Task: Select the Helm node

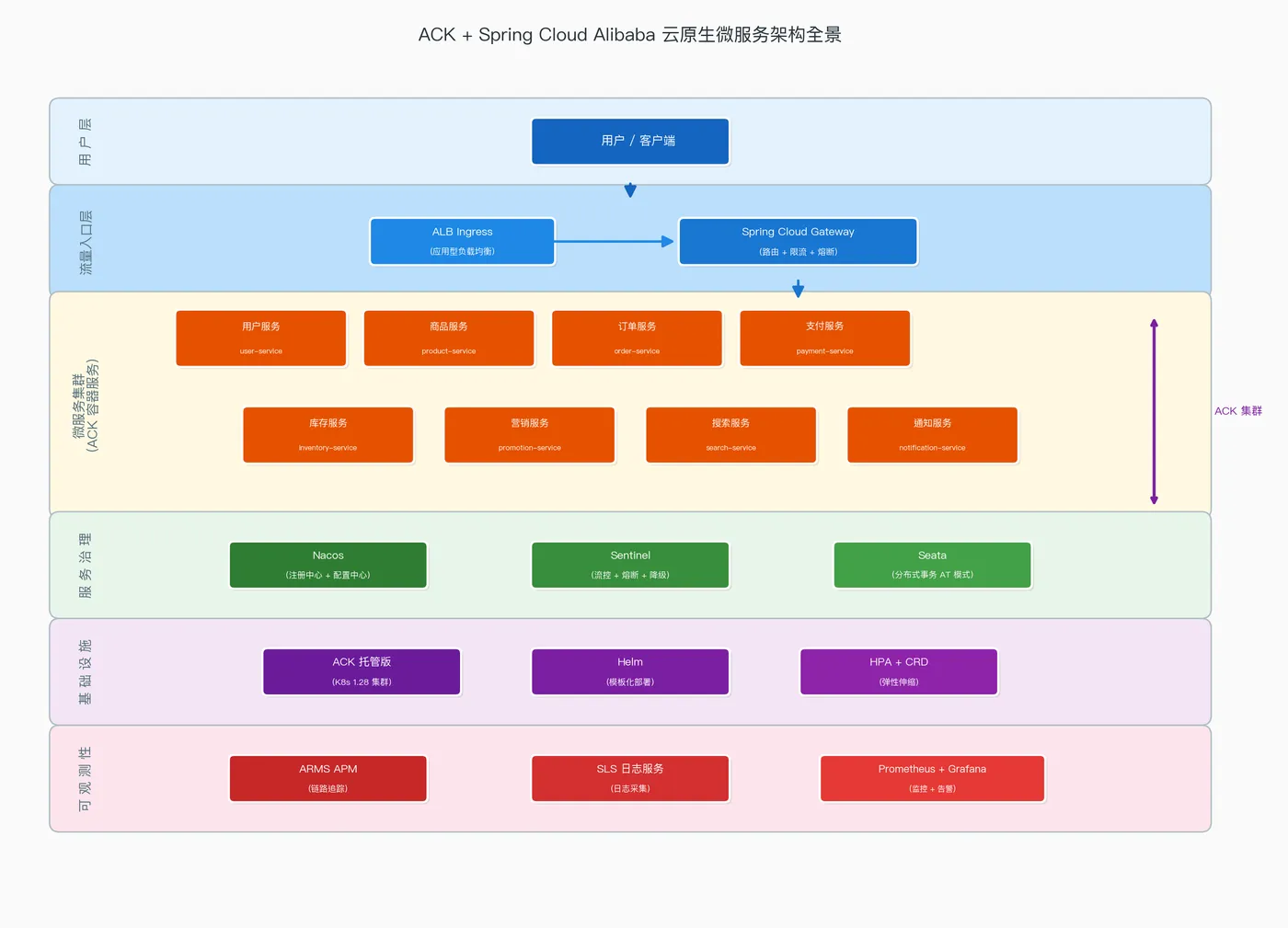Action: 630,671
